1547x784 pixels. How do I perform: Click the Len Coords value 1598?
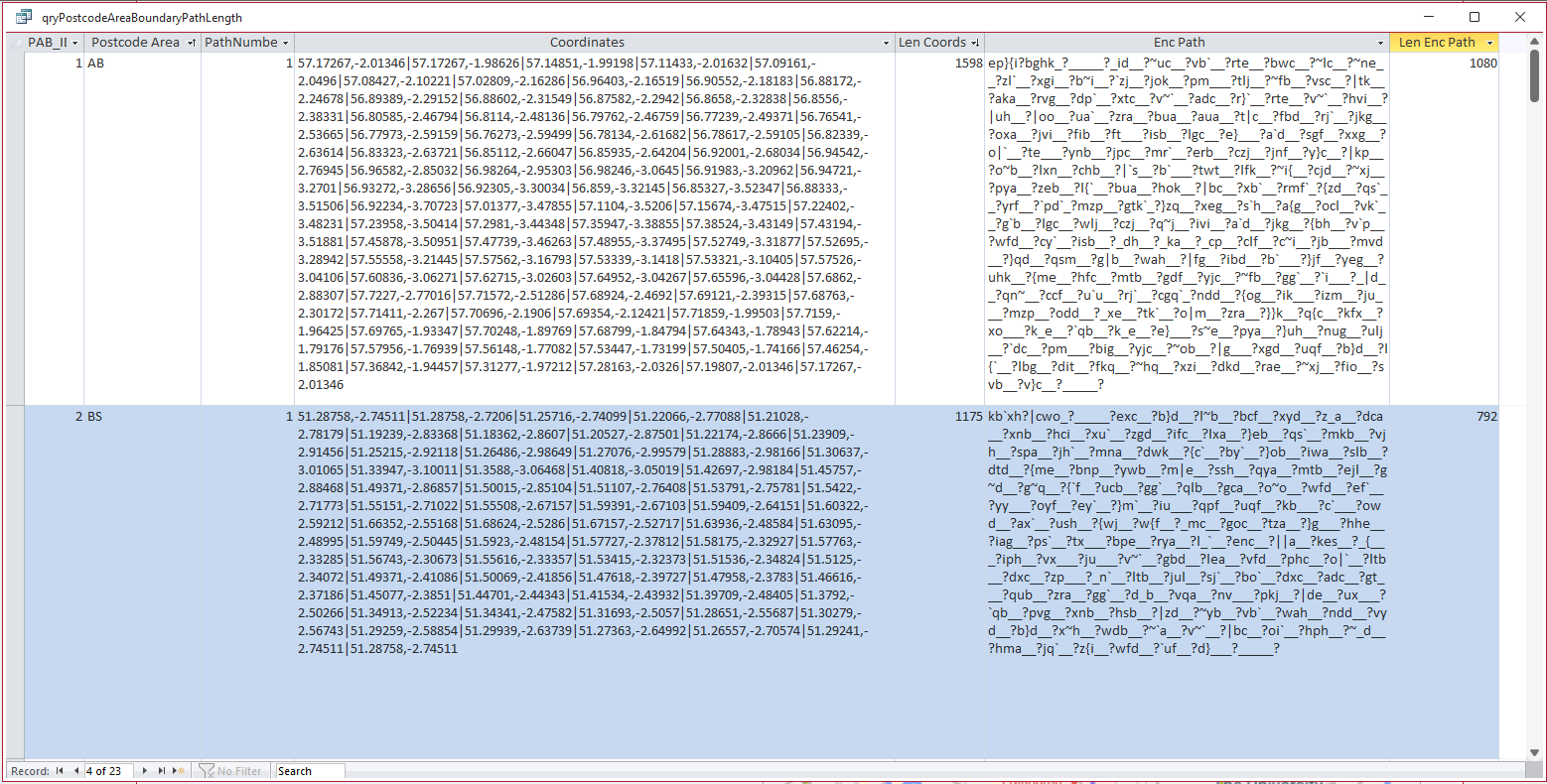click(968, 63)
